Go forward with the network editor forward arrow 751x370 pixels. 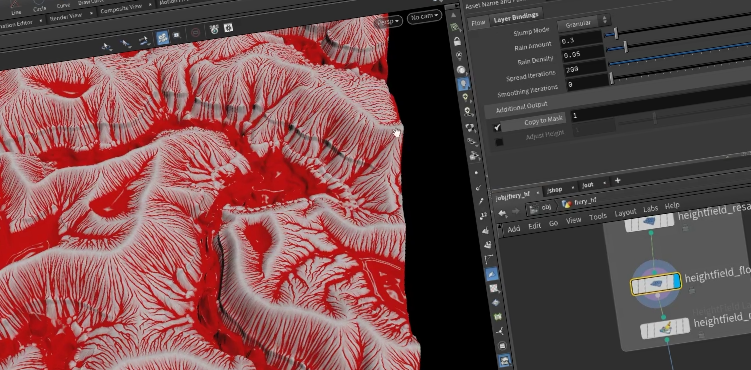point(516,211)
